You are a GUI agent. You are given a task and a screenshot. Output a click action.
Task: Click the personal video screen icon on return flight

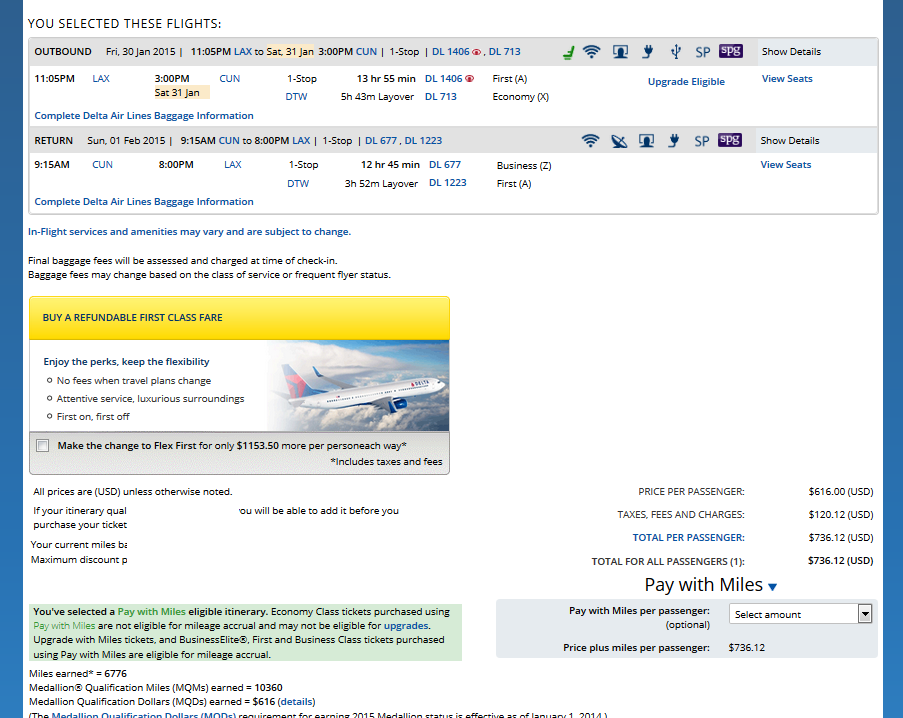[648, 141]
